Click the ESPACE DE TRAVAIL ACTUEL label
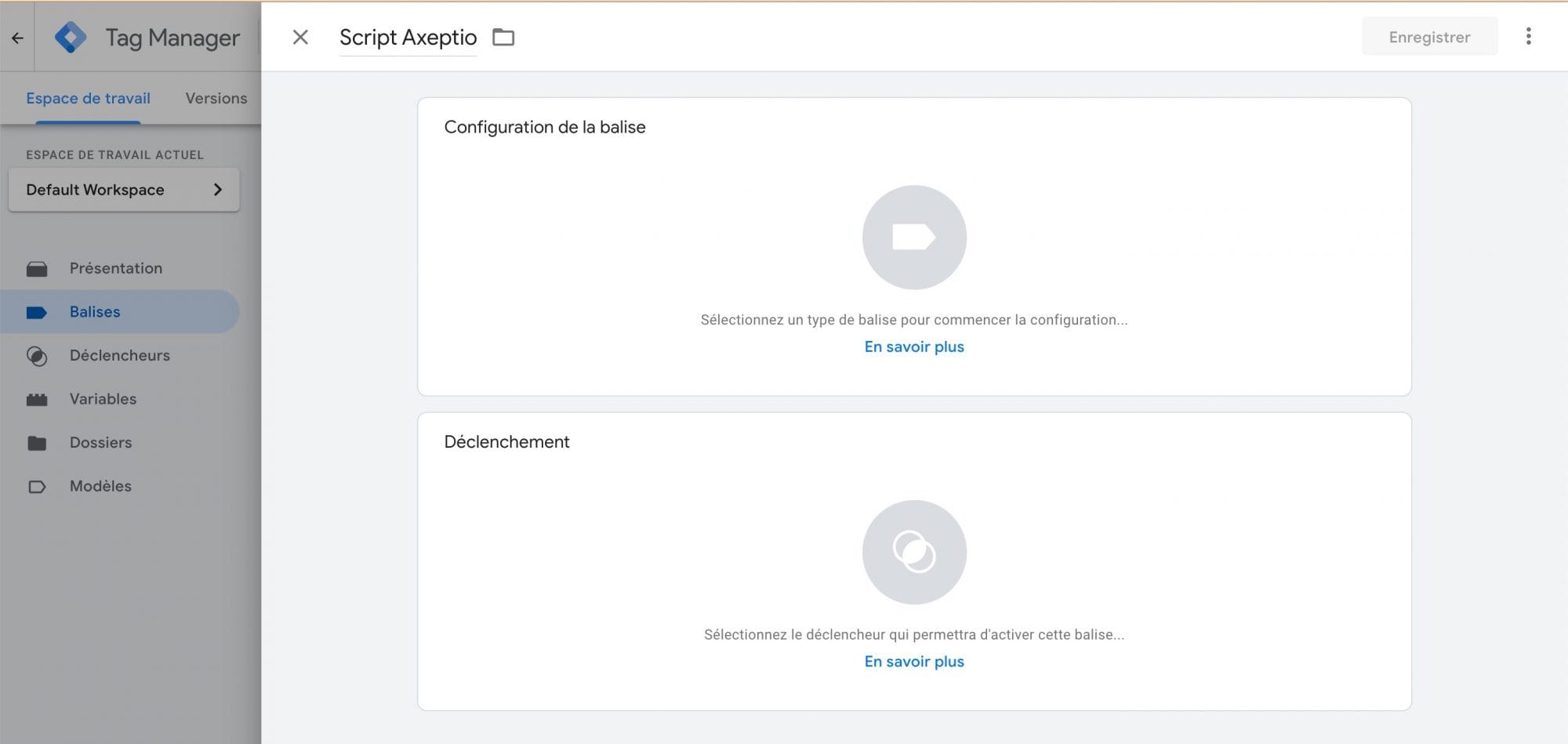This screenshot has width=1568, height=744. point(114,154)
